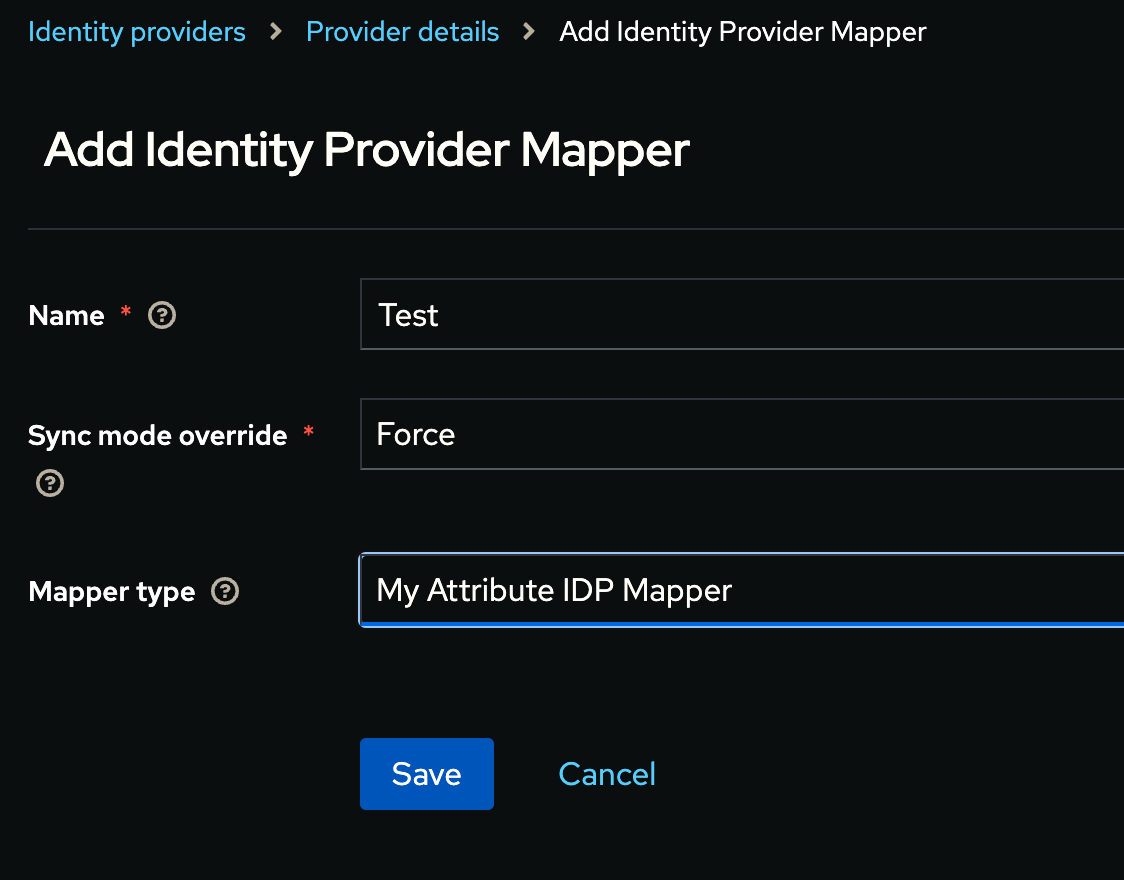Open the help tooltip beside Name

(161, 315)
